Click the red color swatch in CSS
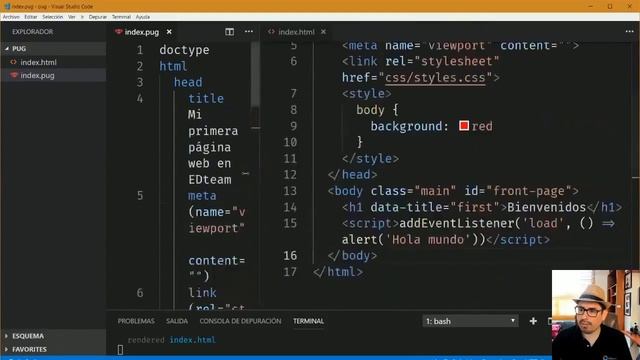This screenshot has height=360, width=640. pyautogui.click(x=464, y=126)
